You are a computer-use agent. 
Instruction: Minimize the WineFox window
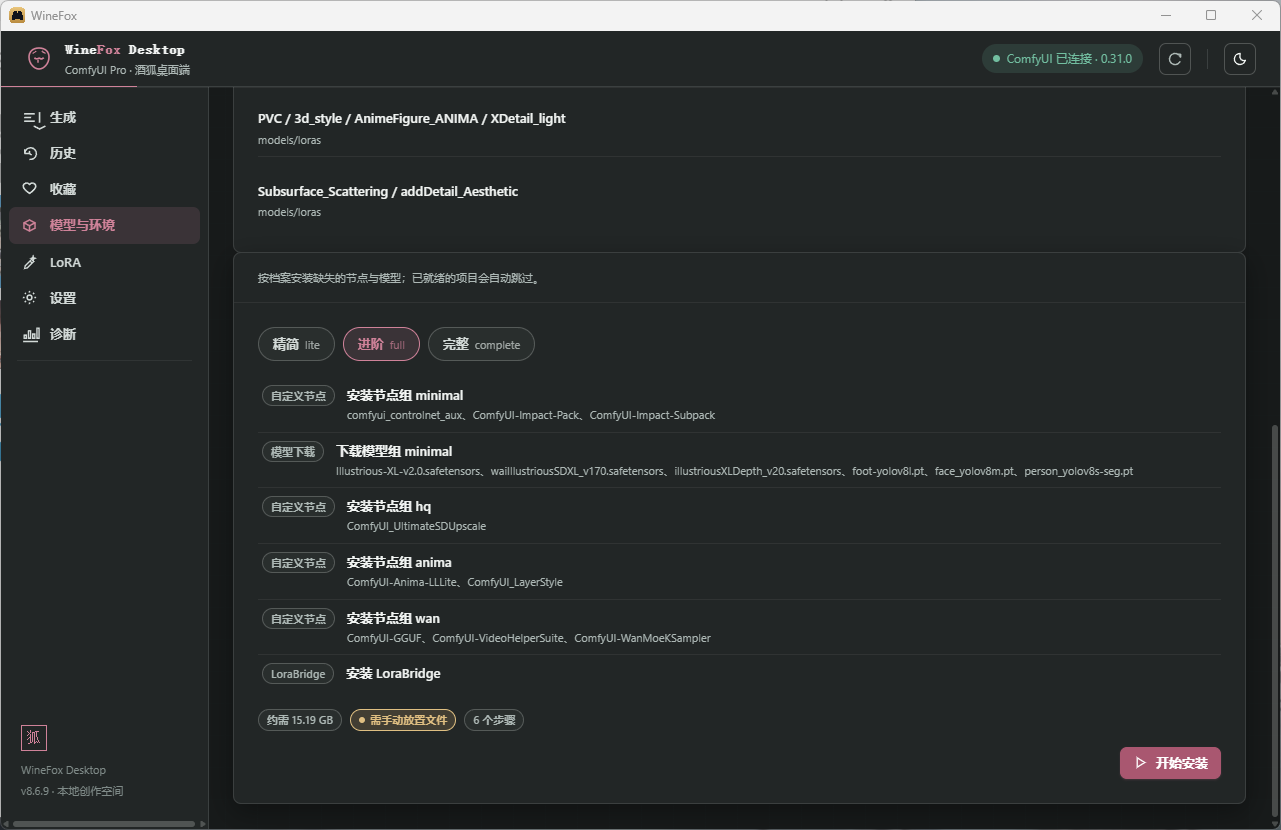tap(1165, 15)
